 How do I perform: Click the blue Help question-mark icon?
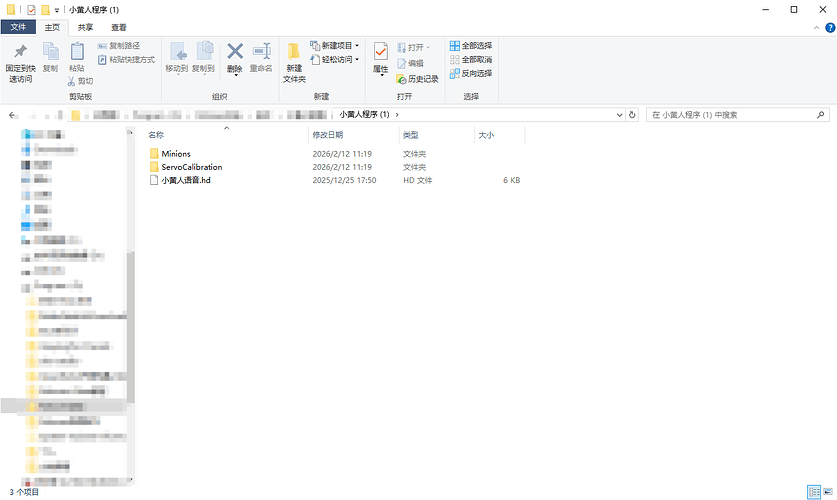coord(830,28)
